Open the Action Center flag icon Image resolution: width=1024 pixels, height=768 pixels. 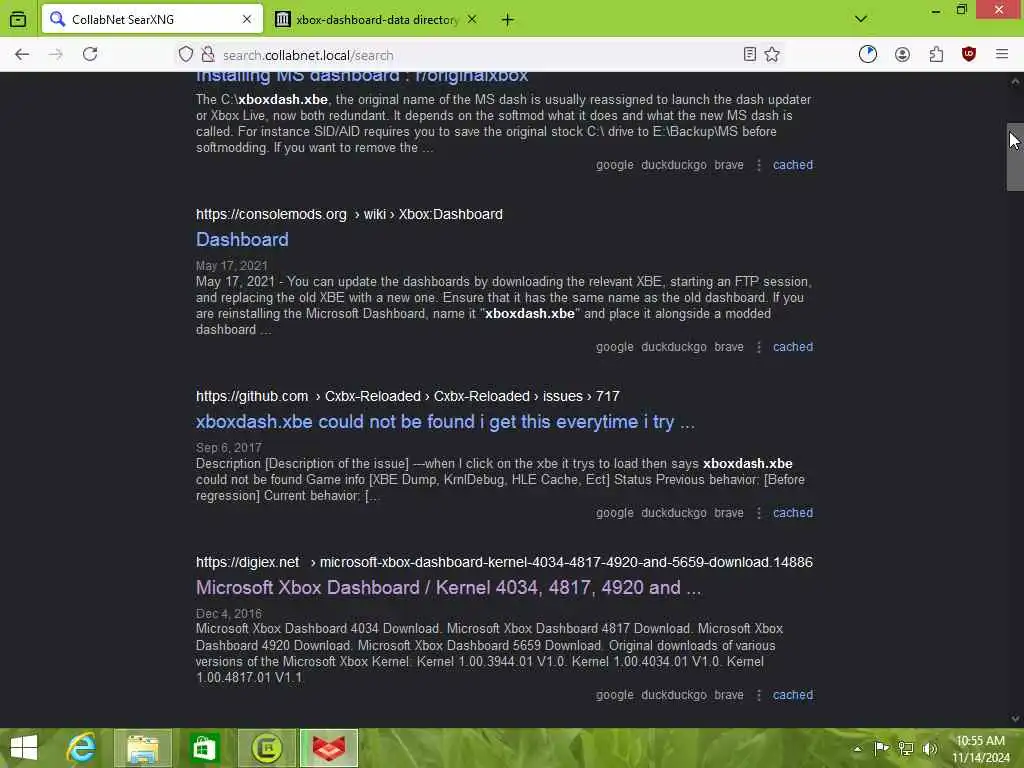tap(881, 748)
